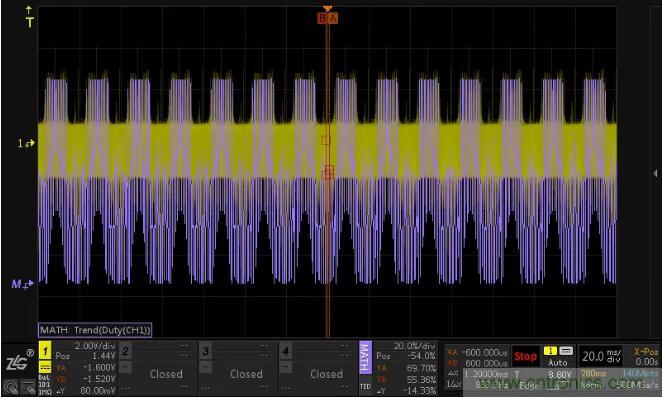Click the trigger level T indicator at top left

click(x=29, y=17)
